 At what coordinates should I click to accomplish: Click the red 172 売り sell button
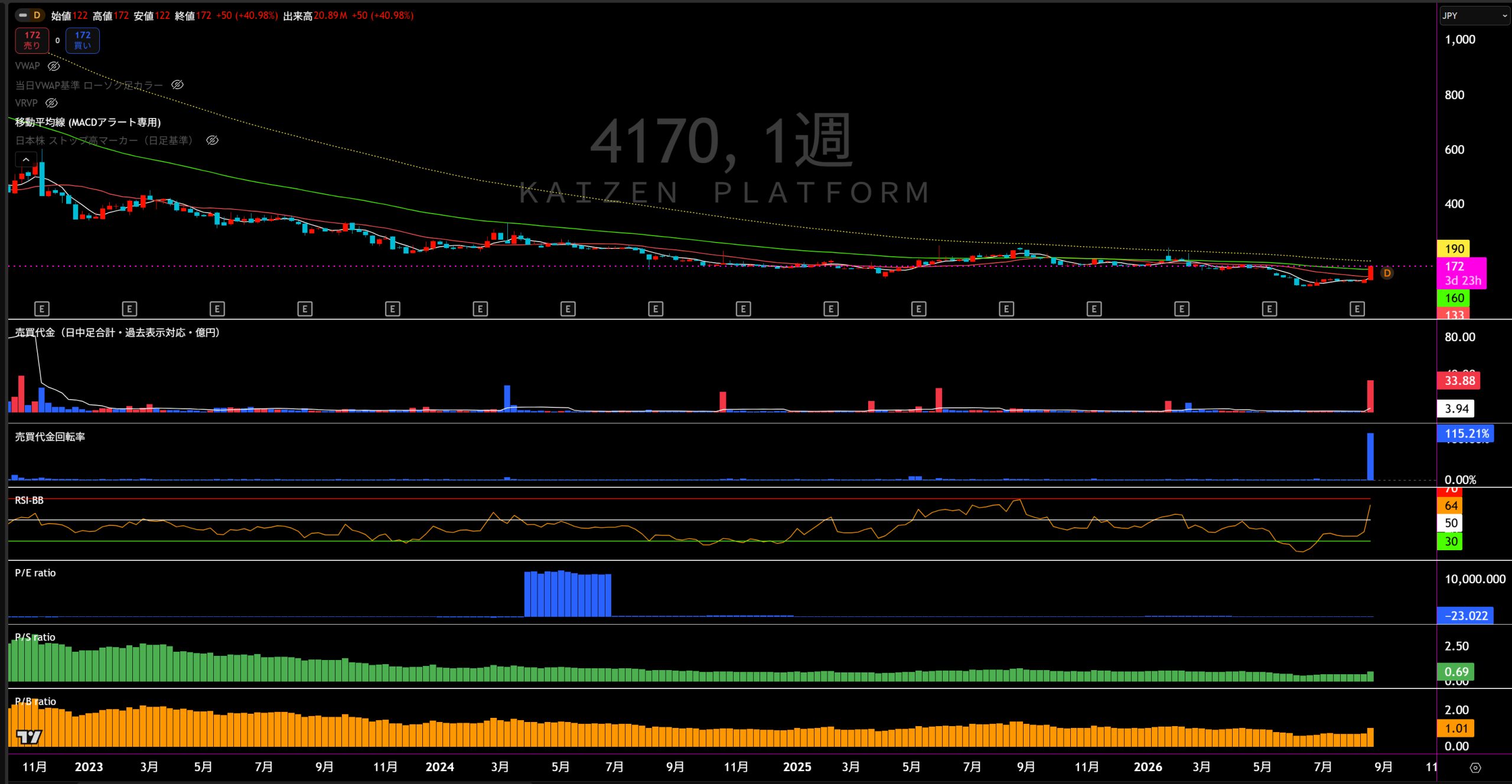pyautogui.click(x=32, y=40)
